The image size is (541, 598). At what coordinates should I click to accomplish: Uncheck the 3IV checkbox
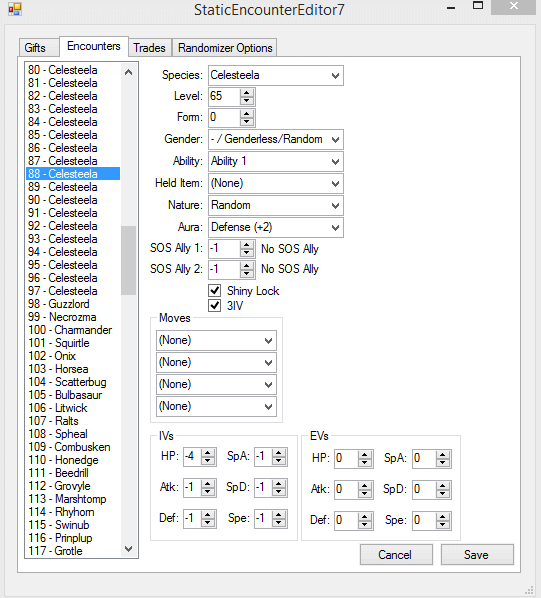point(215,305)
